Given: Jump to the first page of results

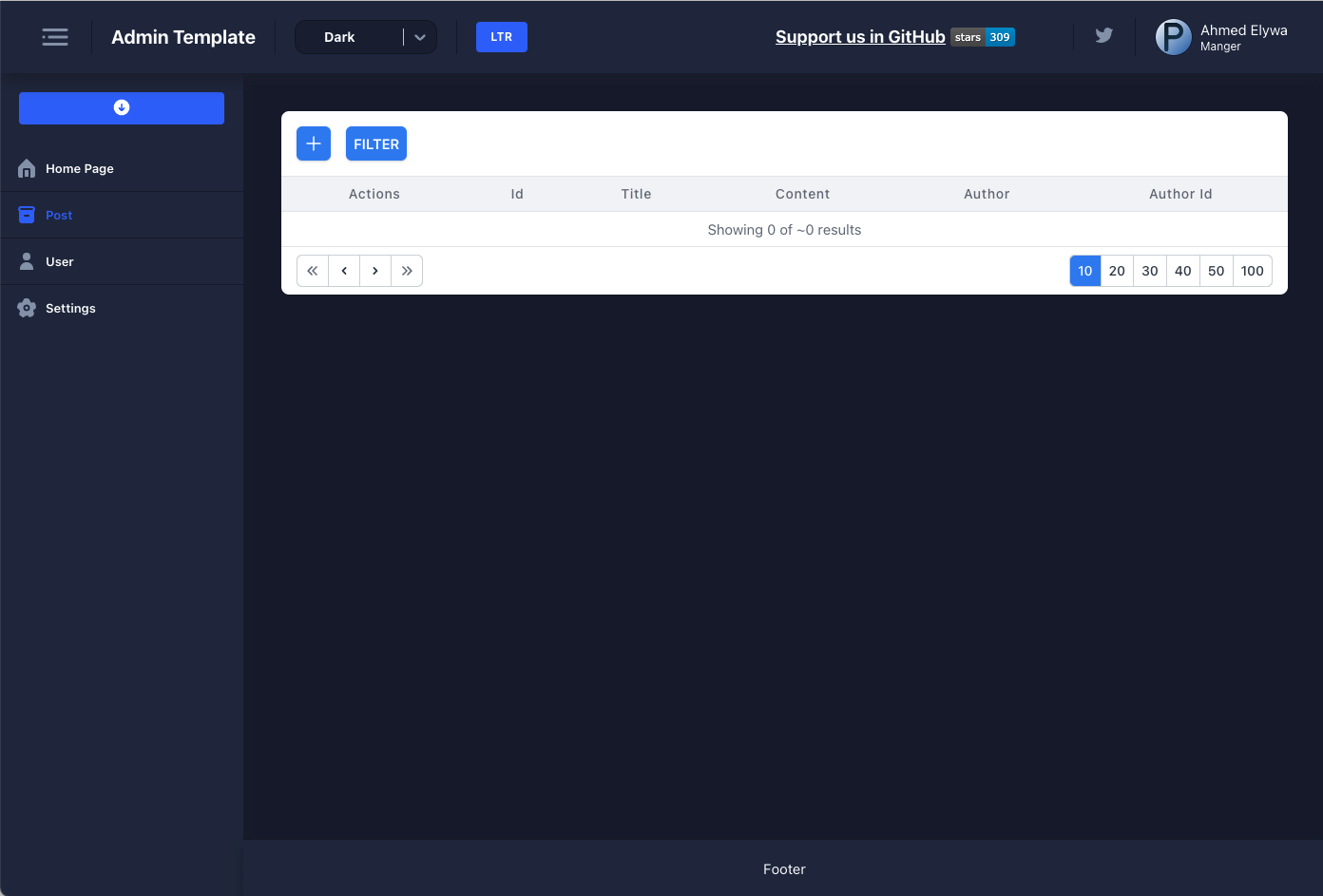Looking at the screenshot, I should pyautogui.click(x=313, y=271).
